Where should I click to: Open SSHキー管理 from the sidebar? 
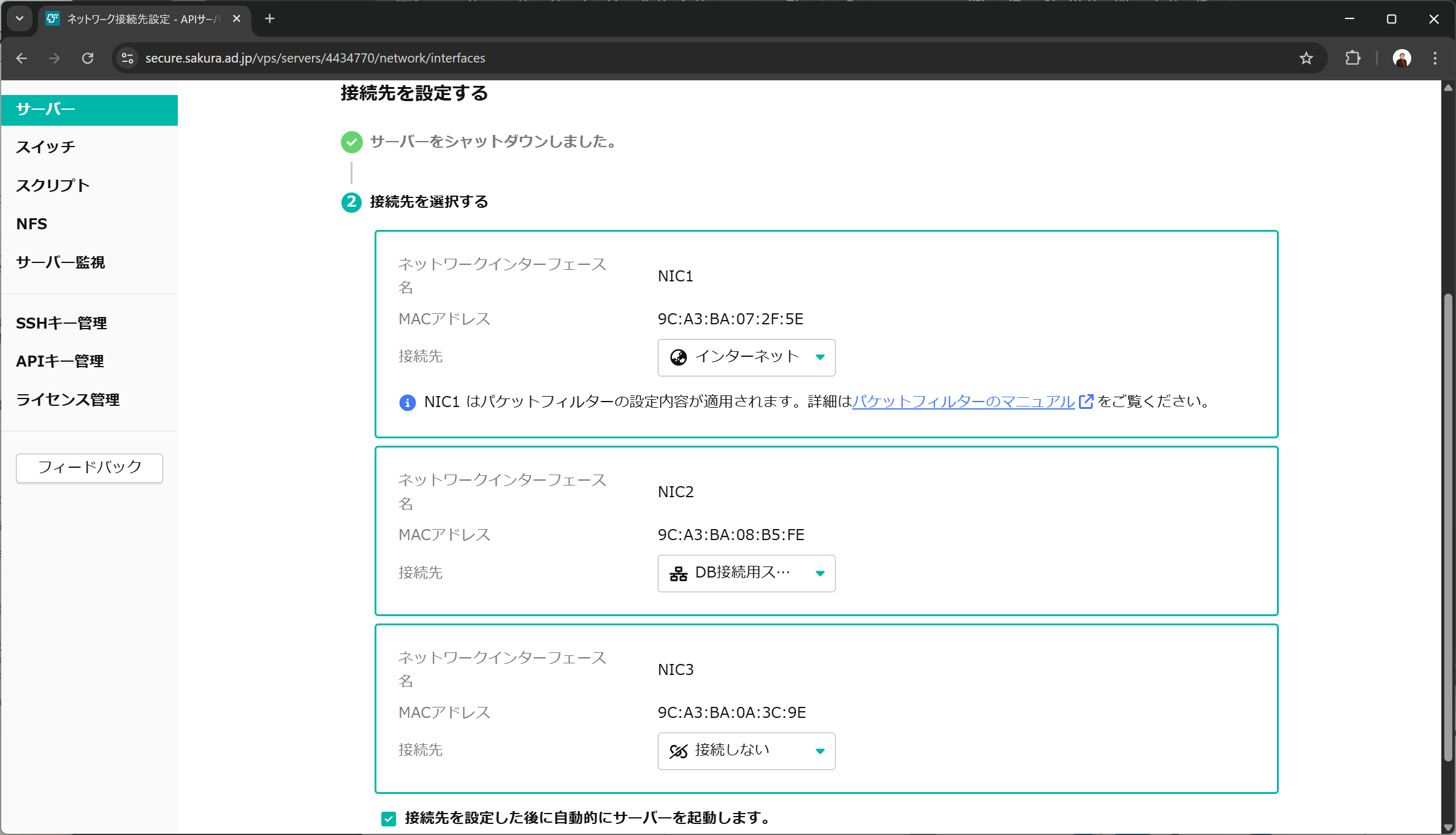click(61, 323)
